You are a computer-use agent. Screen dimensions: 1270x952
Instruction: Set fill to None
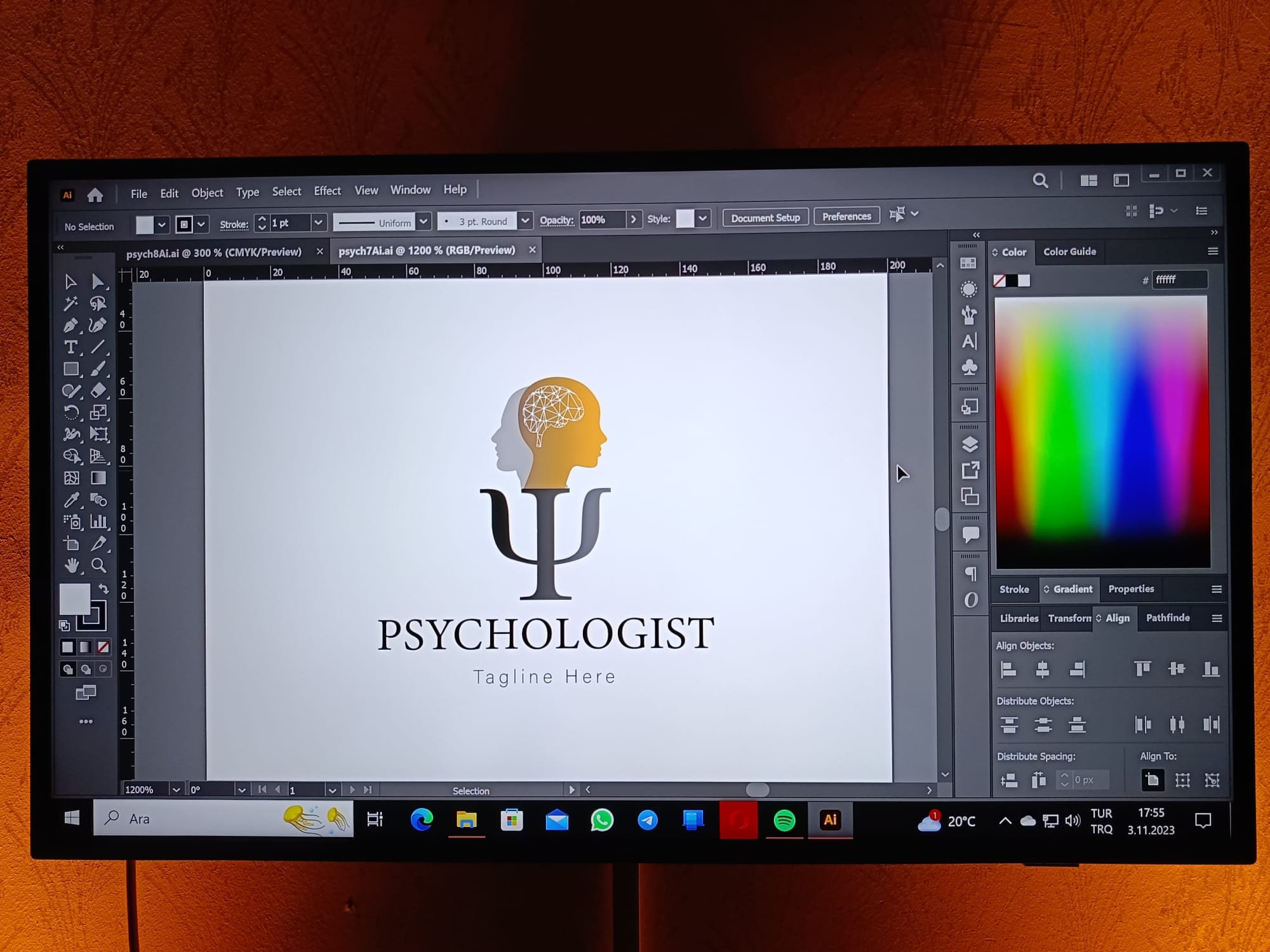[102, 647]
